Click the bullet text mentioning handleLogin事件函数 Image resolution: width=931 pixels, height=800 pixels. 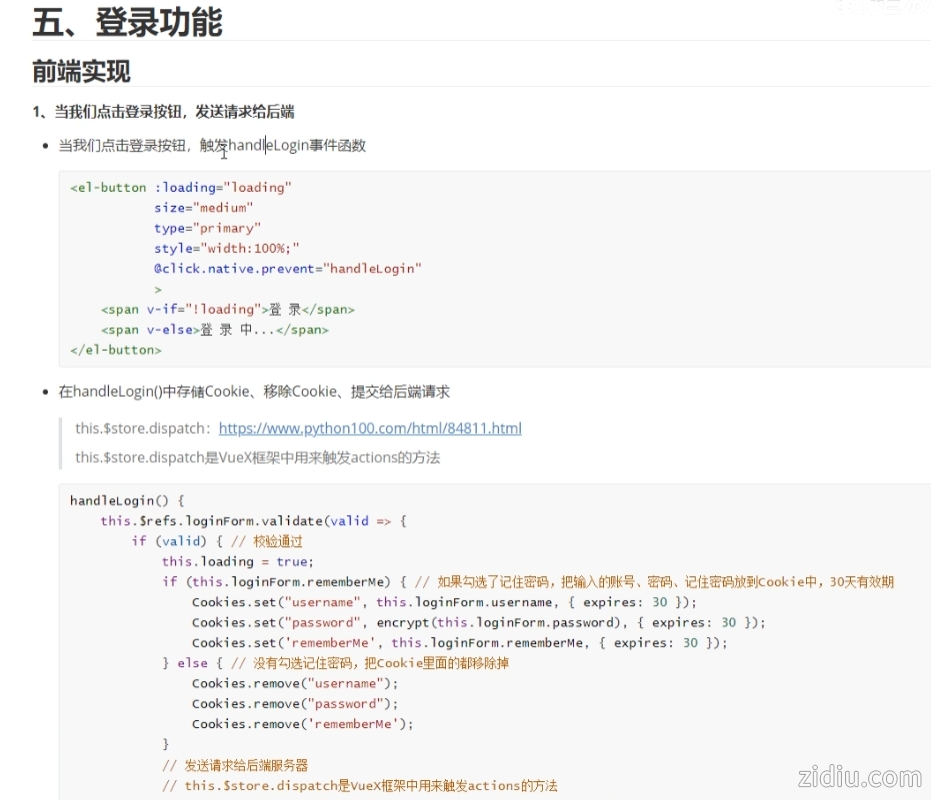[x=212, y=146]
